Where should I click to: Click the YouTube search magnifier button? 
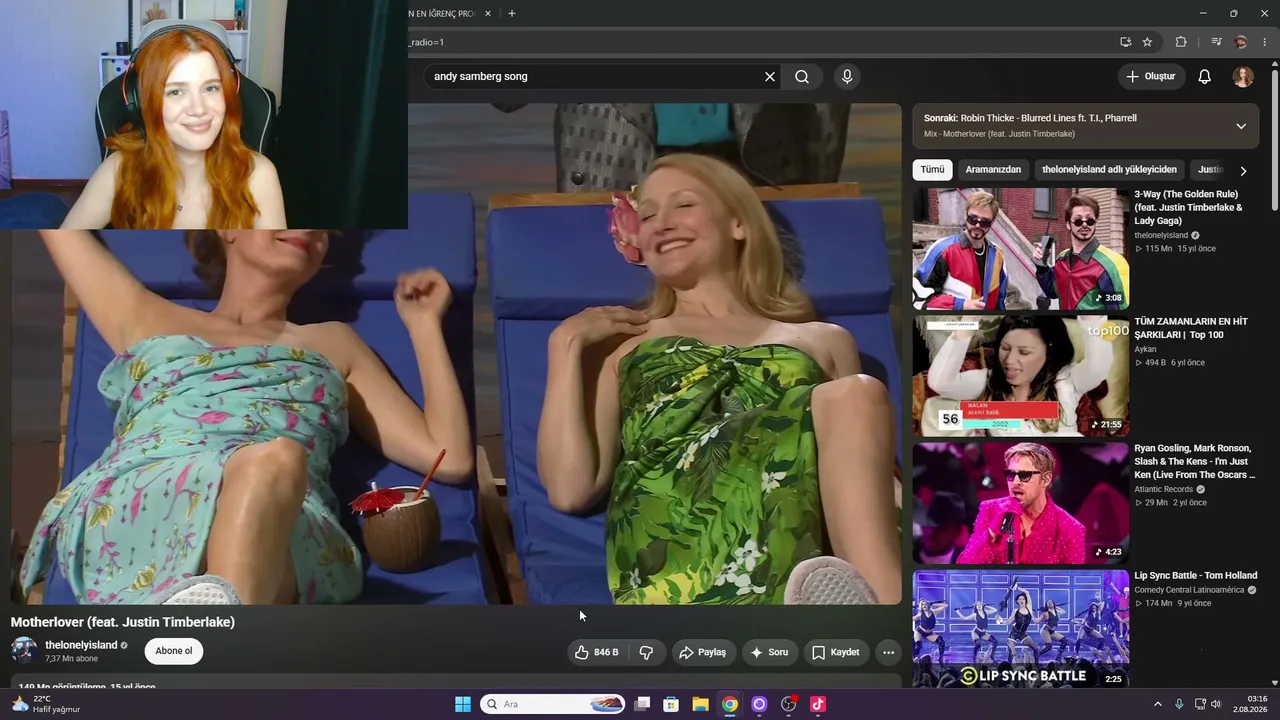(x=802, y=77)
